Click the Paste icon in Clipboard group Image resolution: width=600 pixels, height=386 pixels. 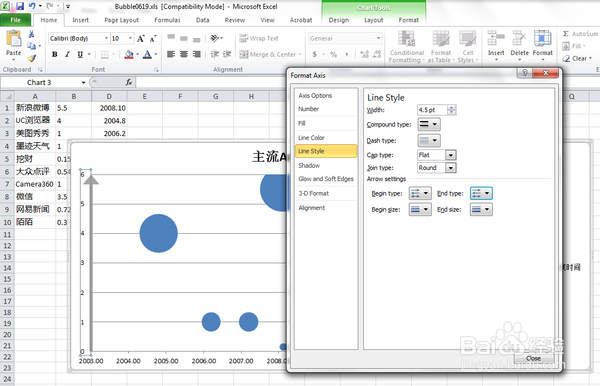tap(14, 39)
